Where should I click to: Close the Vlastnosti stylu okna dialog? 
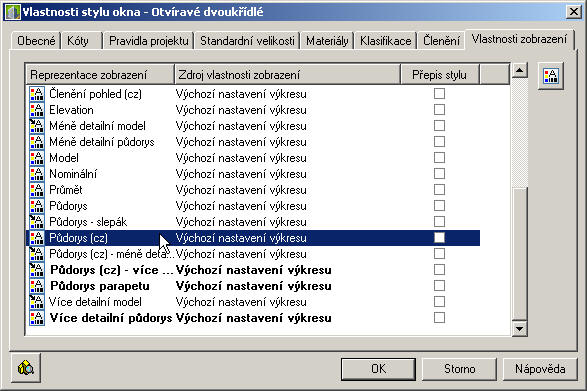pyautogui.click(x=574, y=12)
